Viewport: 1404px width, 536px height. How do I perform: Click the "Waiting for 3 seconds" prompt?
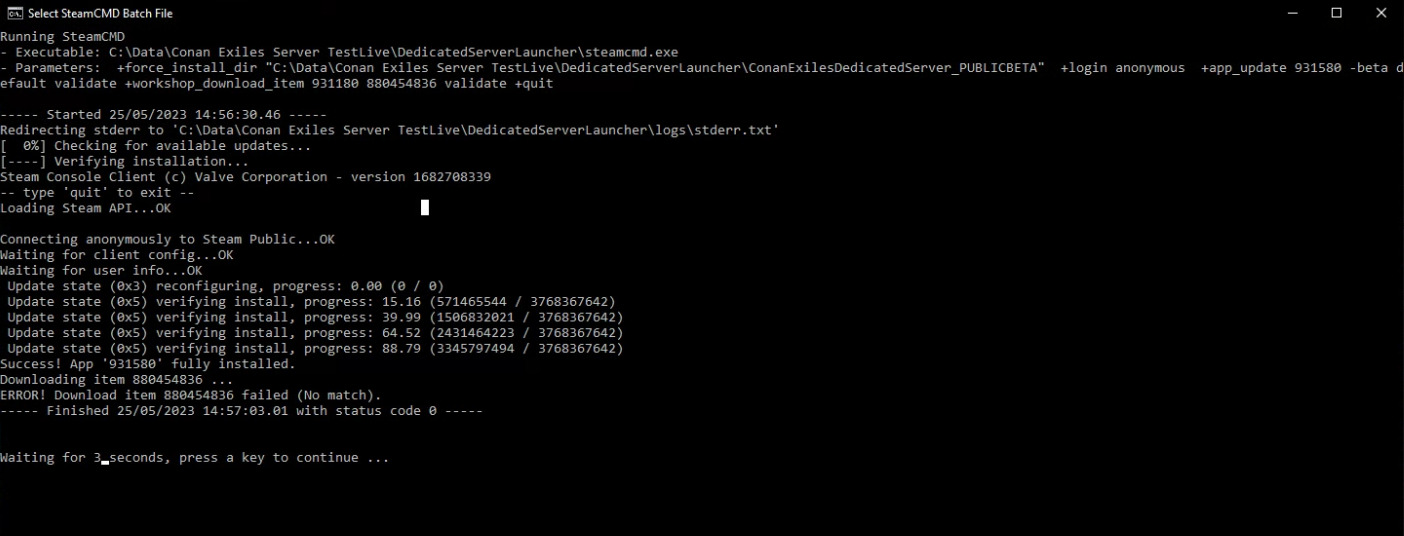coord(194,457)
